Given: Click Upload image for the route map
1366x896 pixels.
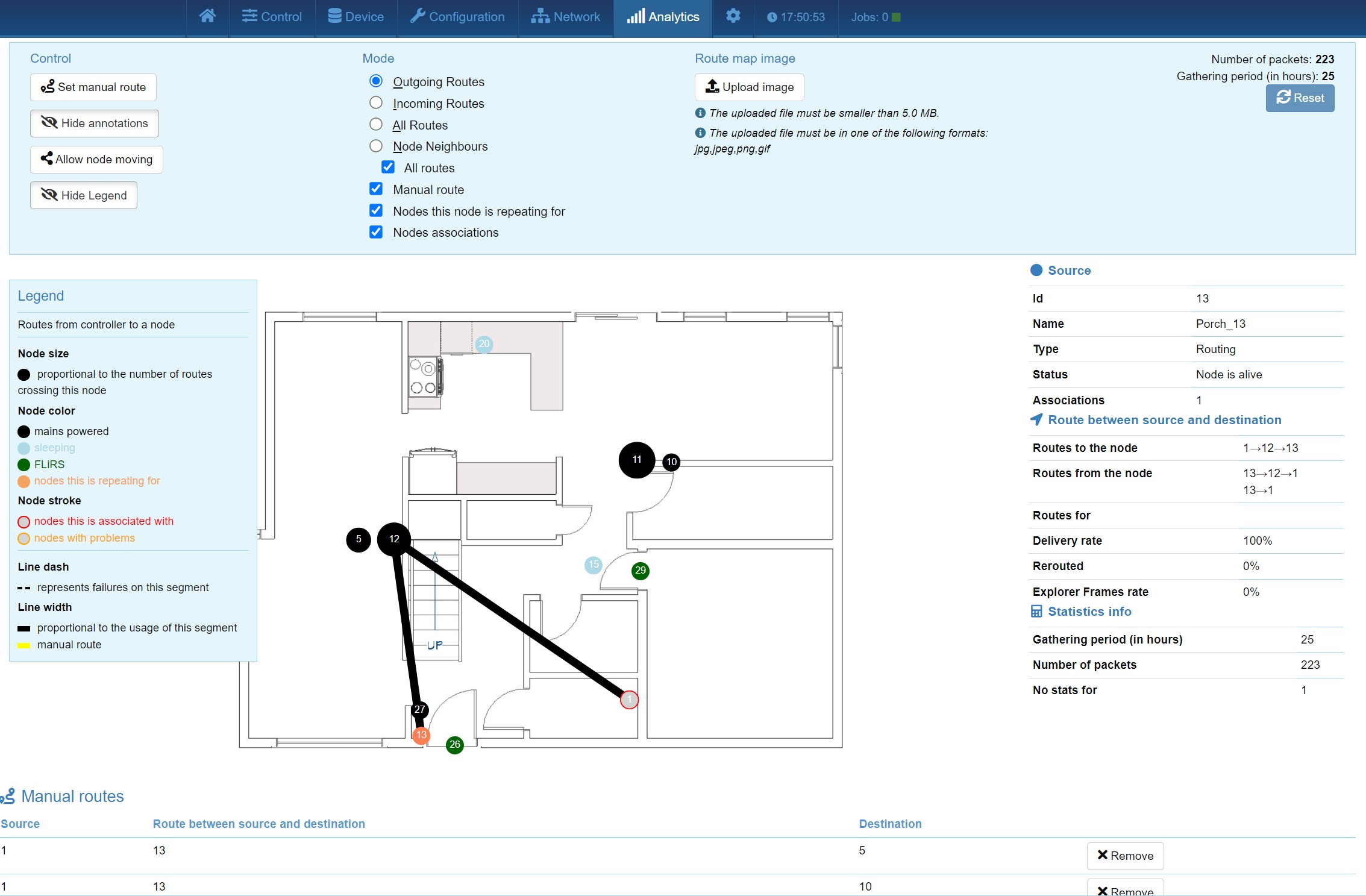Looking at the screenshot, I should [x=749, y=87].
